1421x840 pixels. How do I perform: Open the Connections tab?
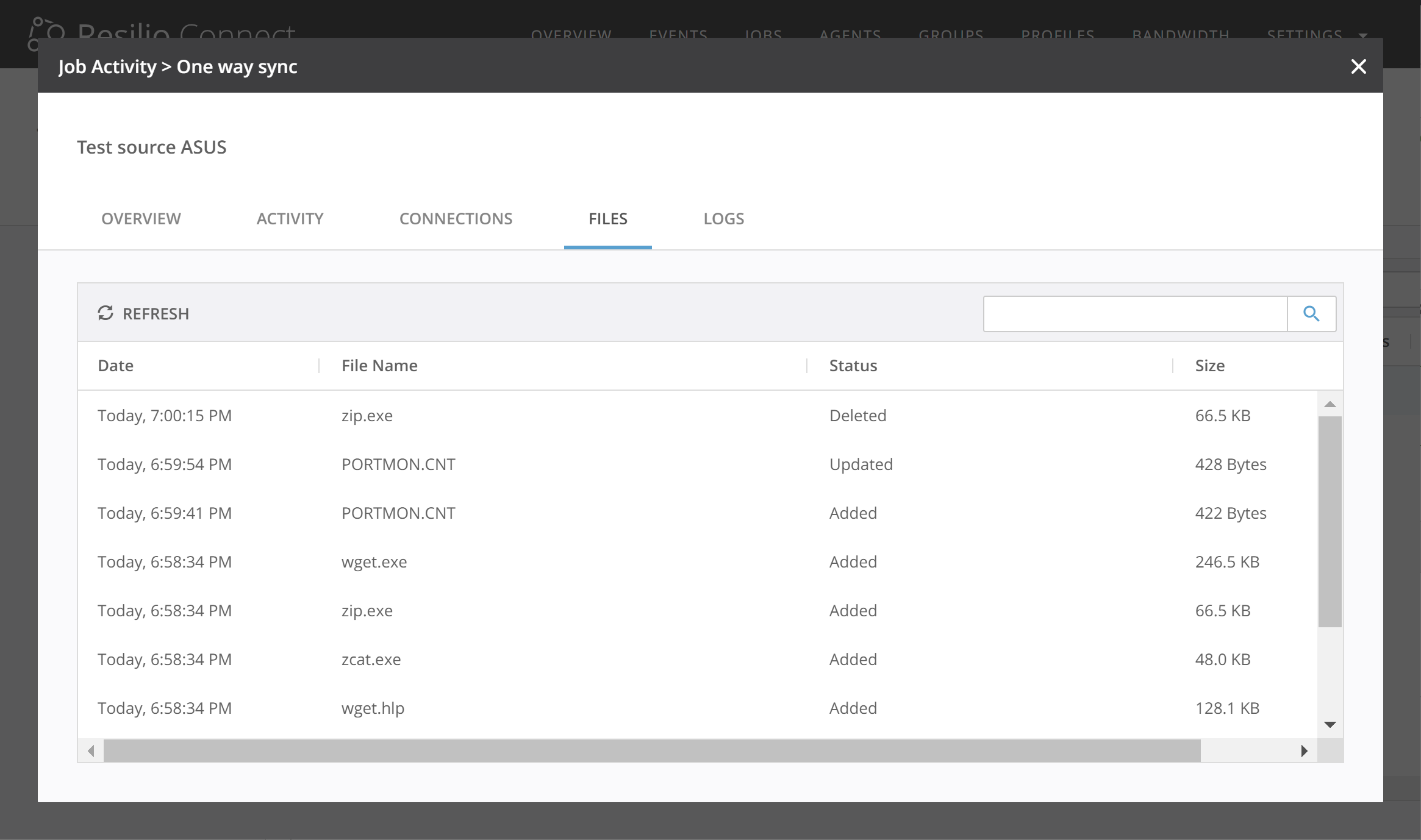point(456,219)
